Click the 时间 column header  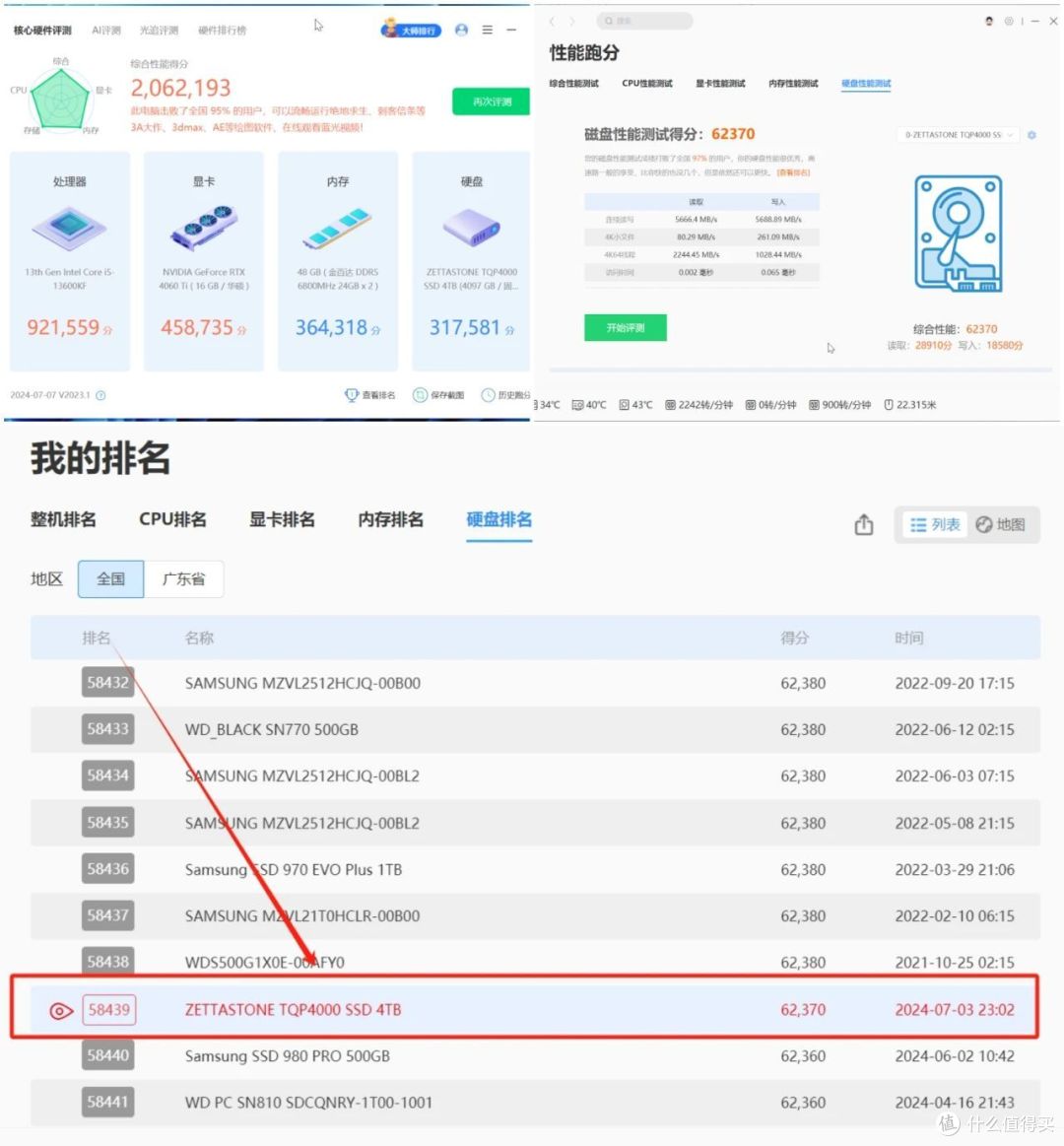(x=909, y=639)
